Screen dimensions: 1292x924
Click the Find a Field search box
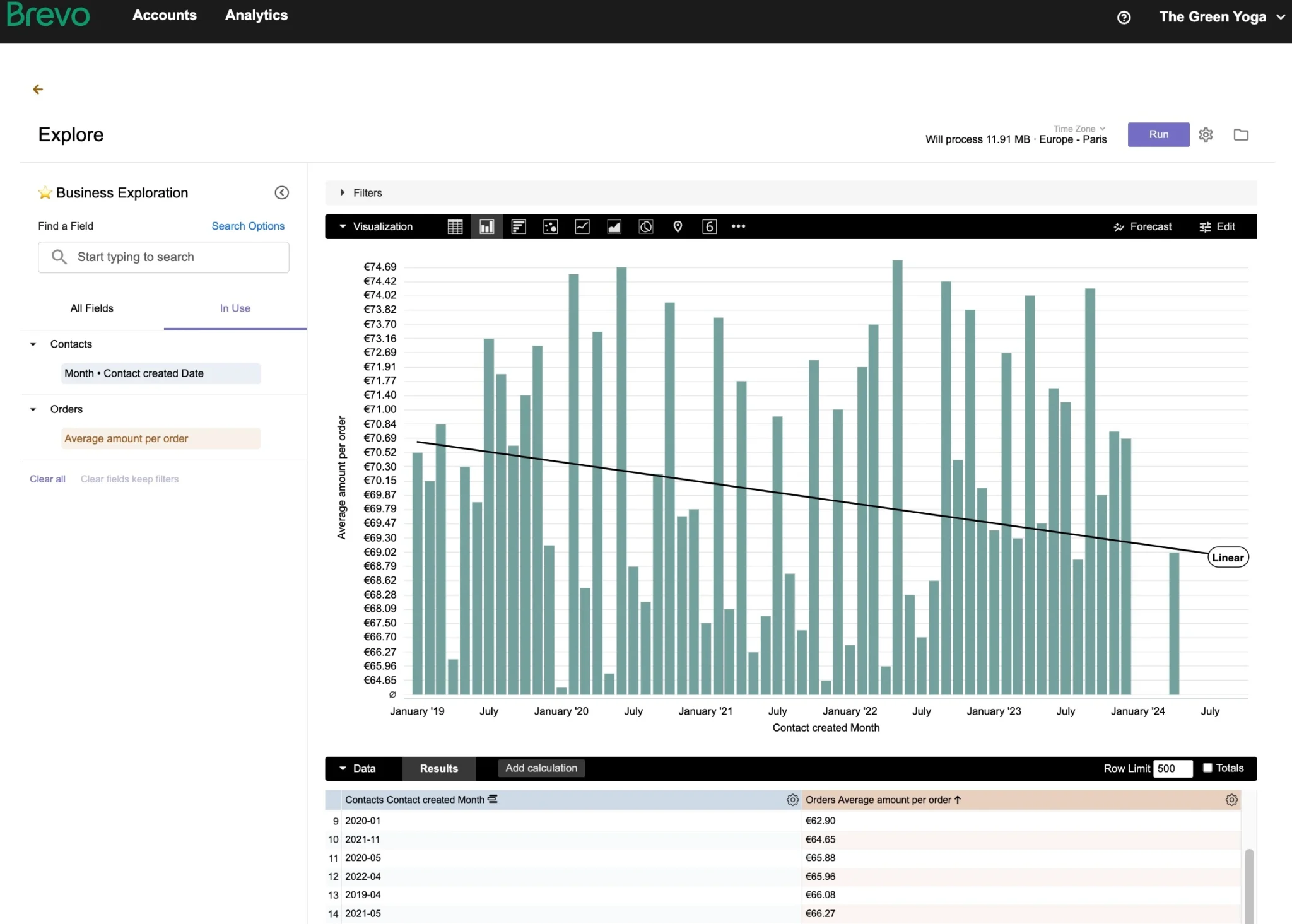tap(163, 257)
